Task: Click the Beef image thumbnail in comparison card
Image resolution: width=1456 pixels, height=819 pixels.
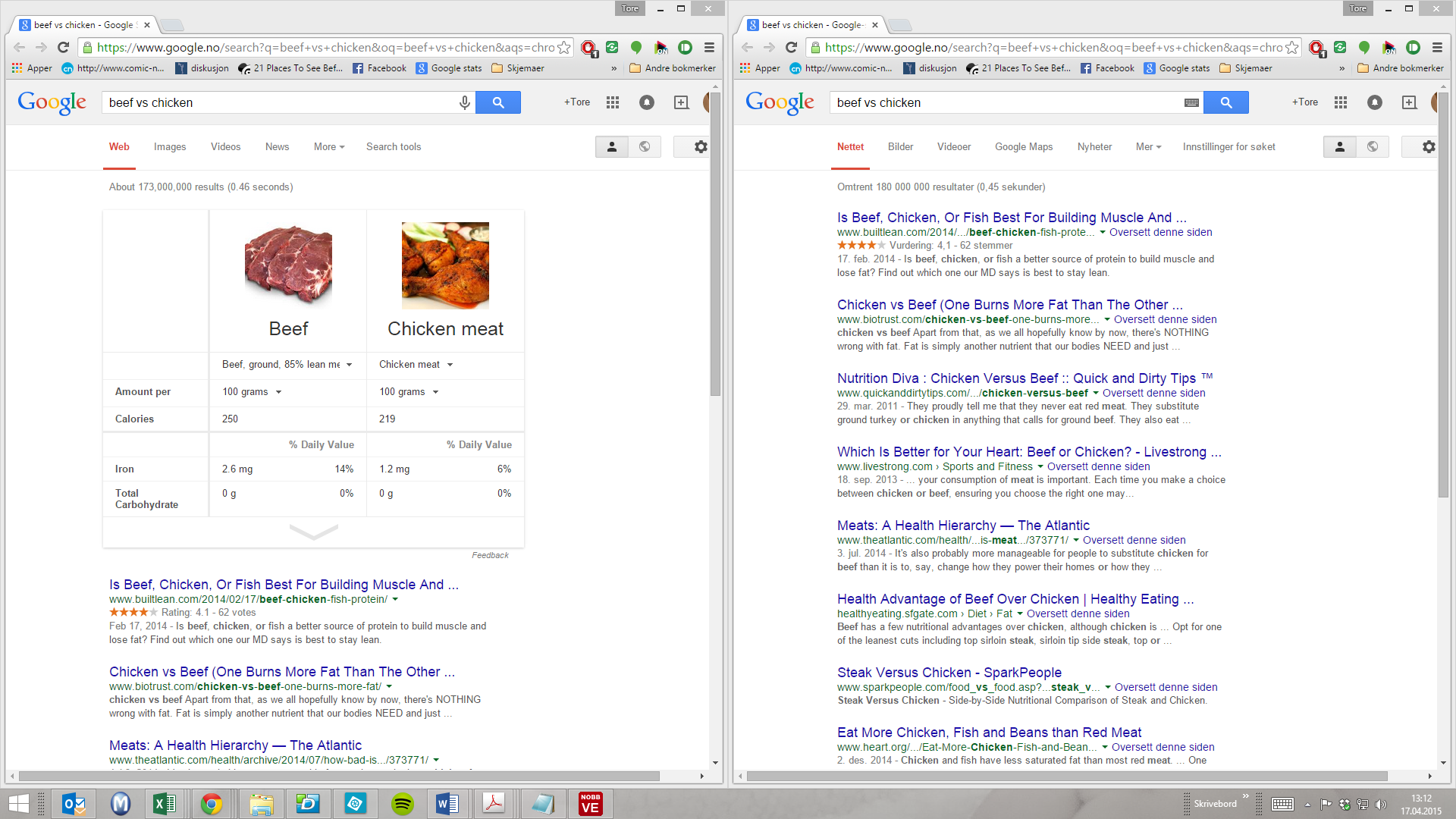Action: pos(288,265)
